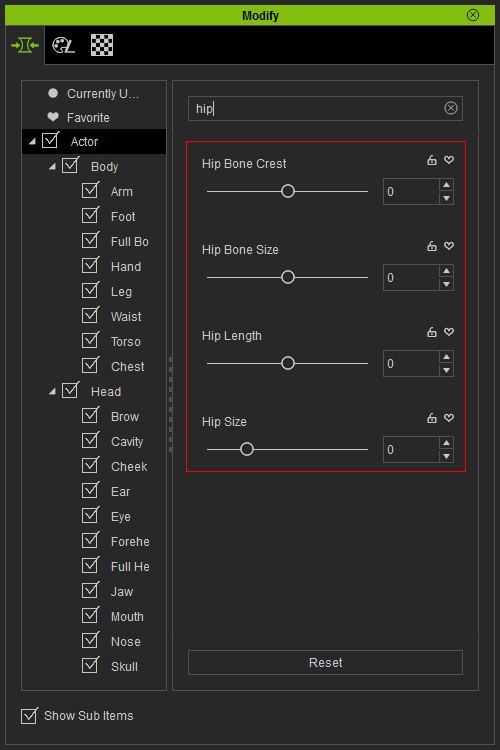Image resolution: width=500 pixels, height=750 pixels.
Task: Reset all morph sliders
Action: (325, 662)
